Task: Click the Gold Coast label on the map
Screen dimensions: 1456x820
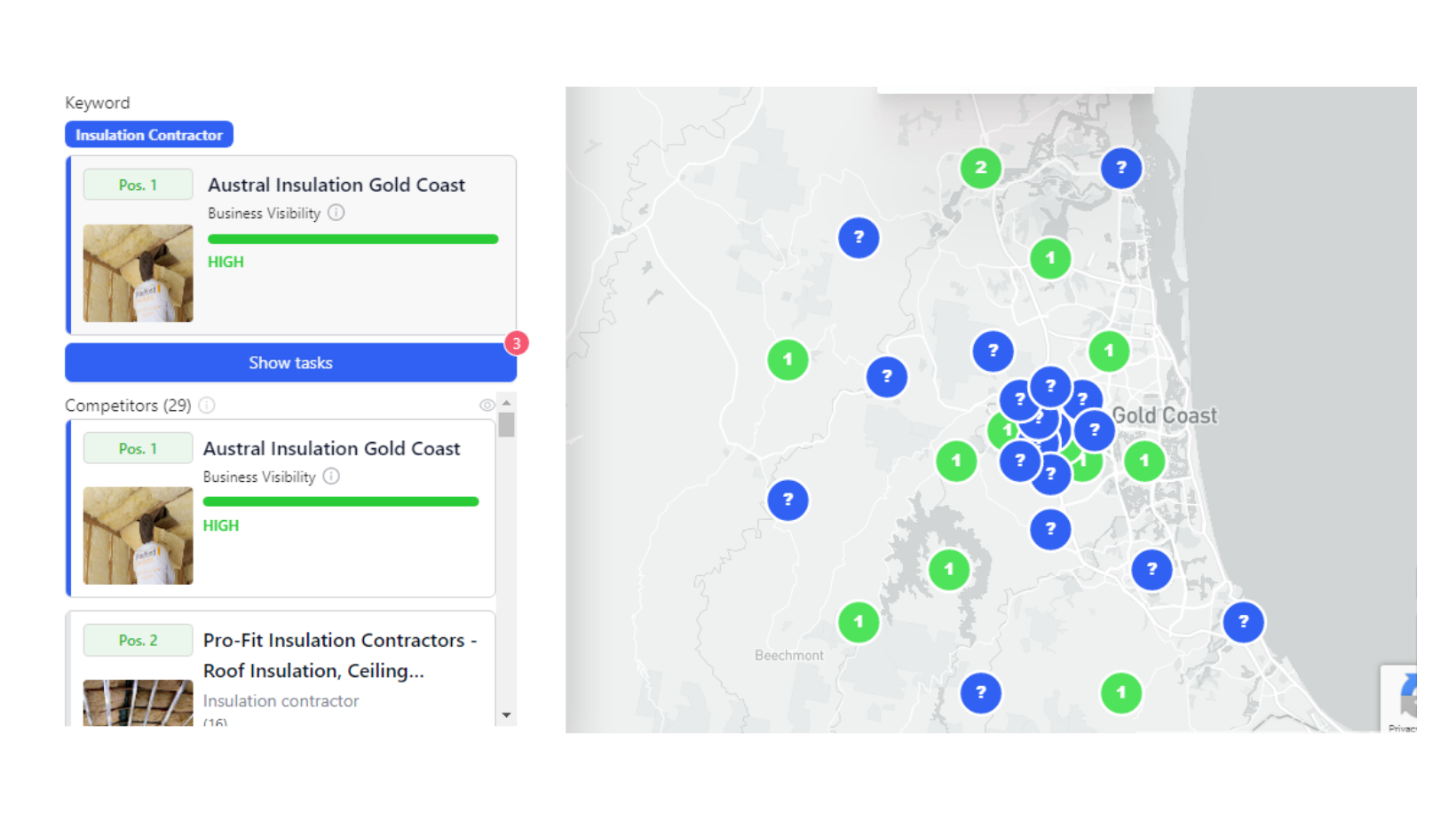Action: coord(1164,415)
